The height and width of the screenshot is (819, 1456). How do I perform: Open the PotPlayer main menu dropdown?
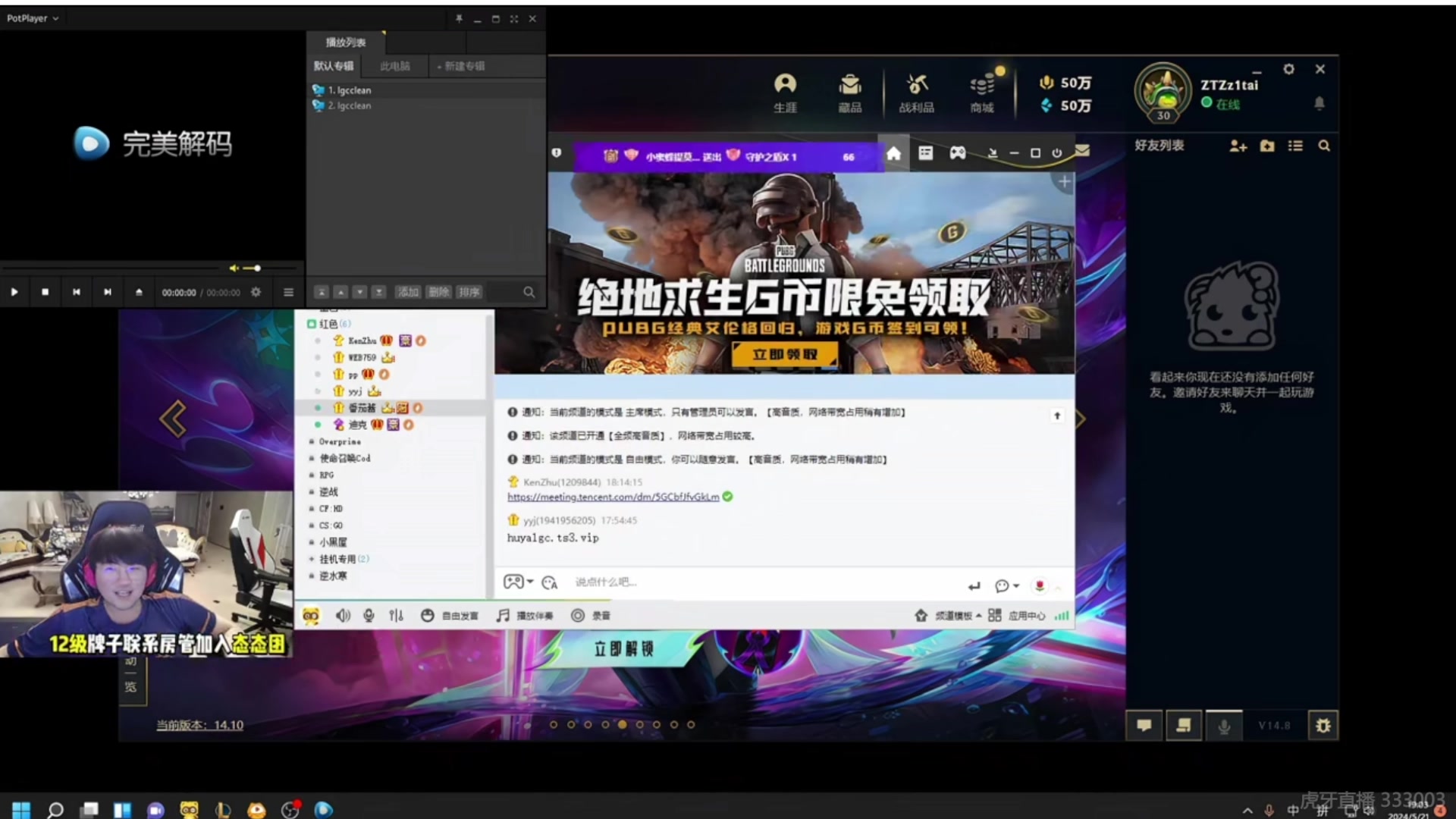pyautogui.click(x=33, y=18)
